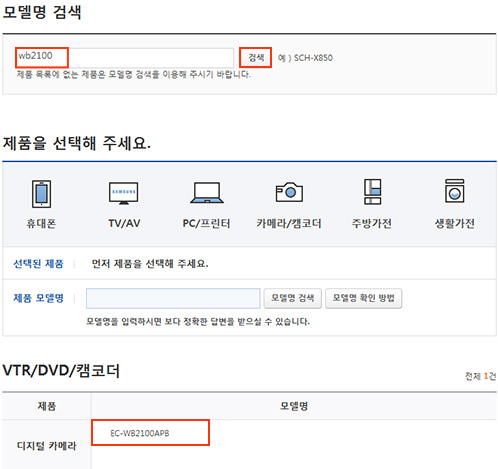
Task: Click the 카메라/캠코더 label text
Action: coord(289,223)
